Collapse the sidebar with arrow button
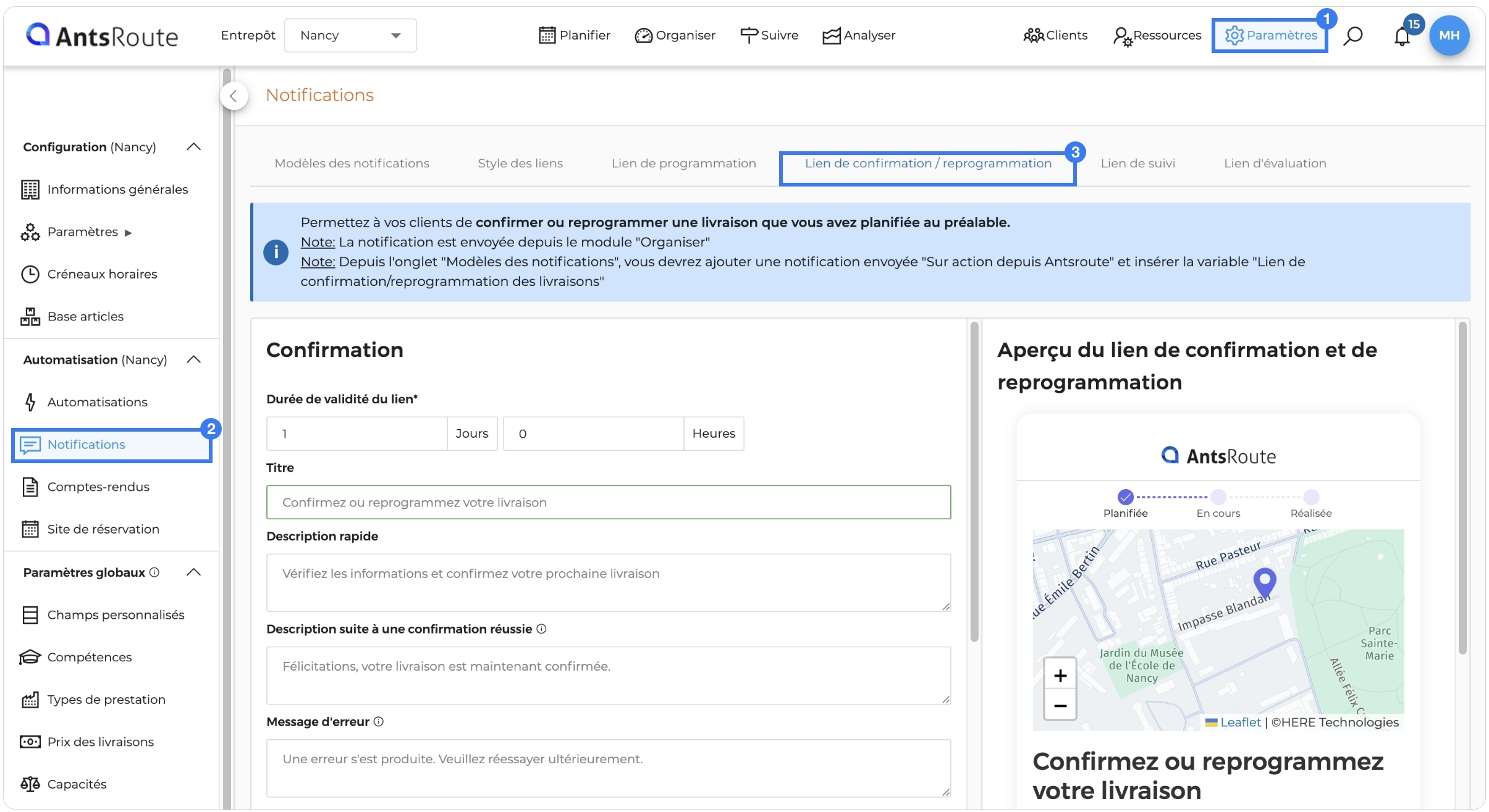Image resolution: width=1489 pixels, height=812 pixels. point(234,96)
